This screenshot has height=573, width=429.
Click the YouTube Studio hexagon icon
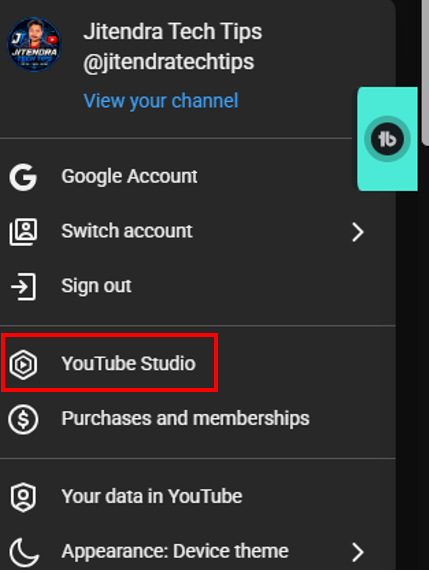coord(23,364)
